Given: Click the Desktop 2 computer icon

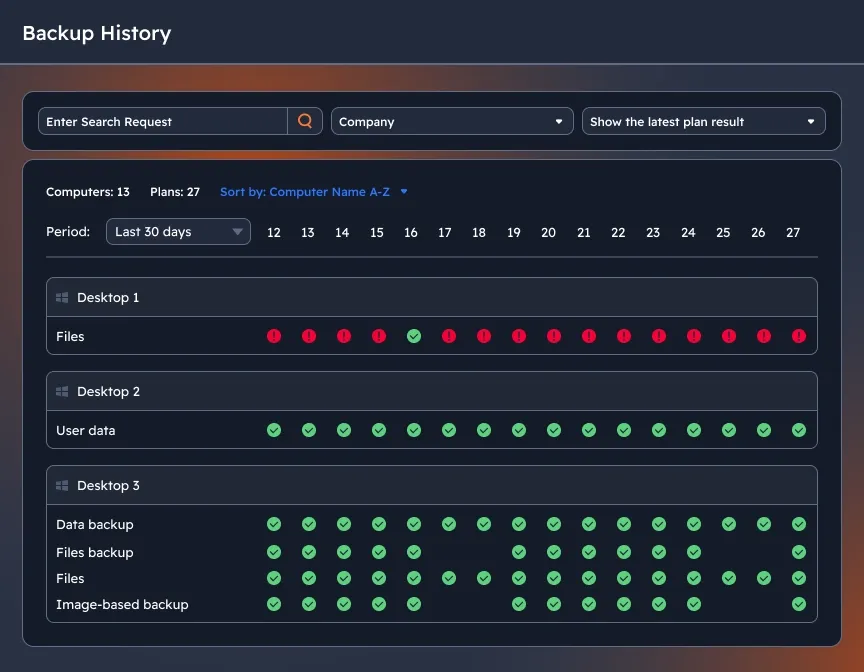Looking at the screenshot, I should 62,391.
